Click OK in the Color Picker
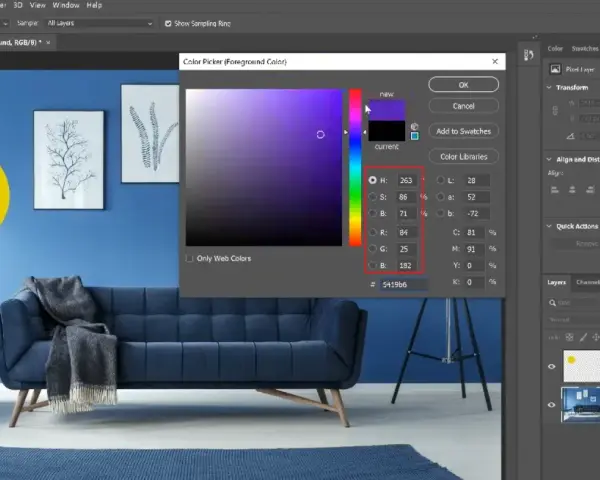The image size is (600, 480). point(463,85)
